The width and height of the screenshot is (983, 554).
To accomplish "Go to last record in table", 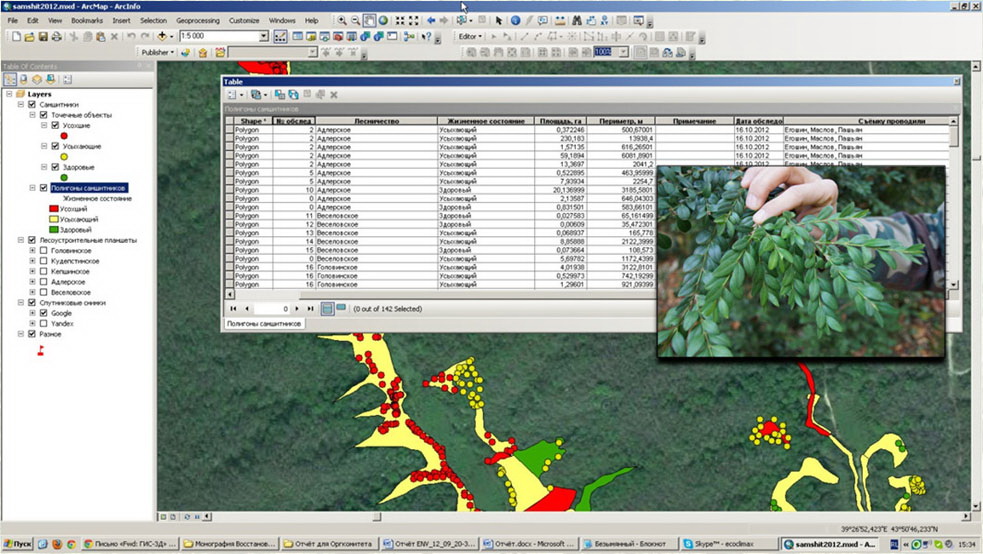I will click(310, 308).
